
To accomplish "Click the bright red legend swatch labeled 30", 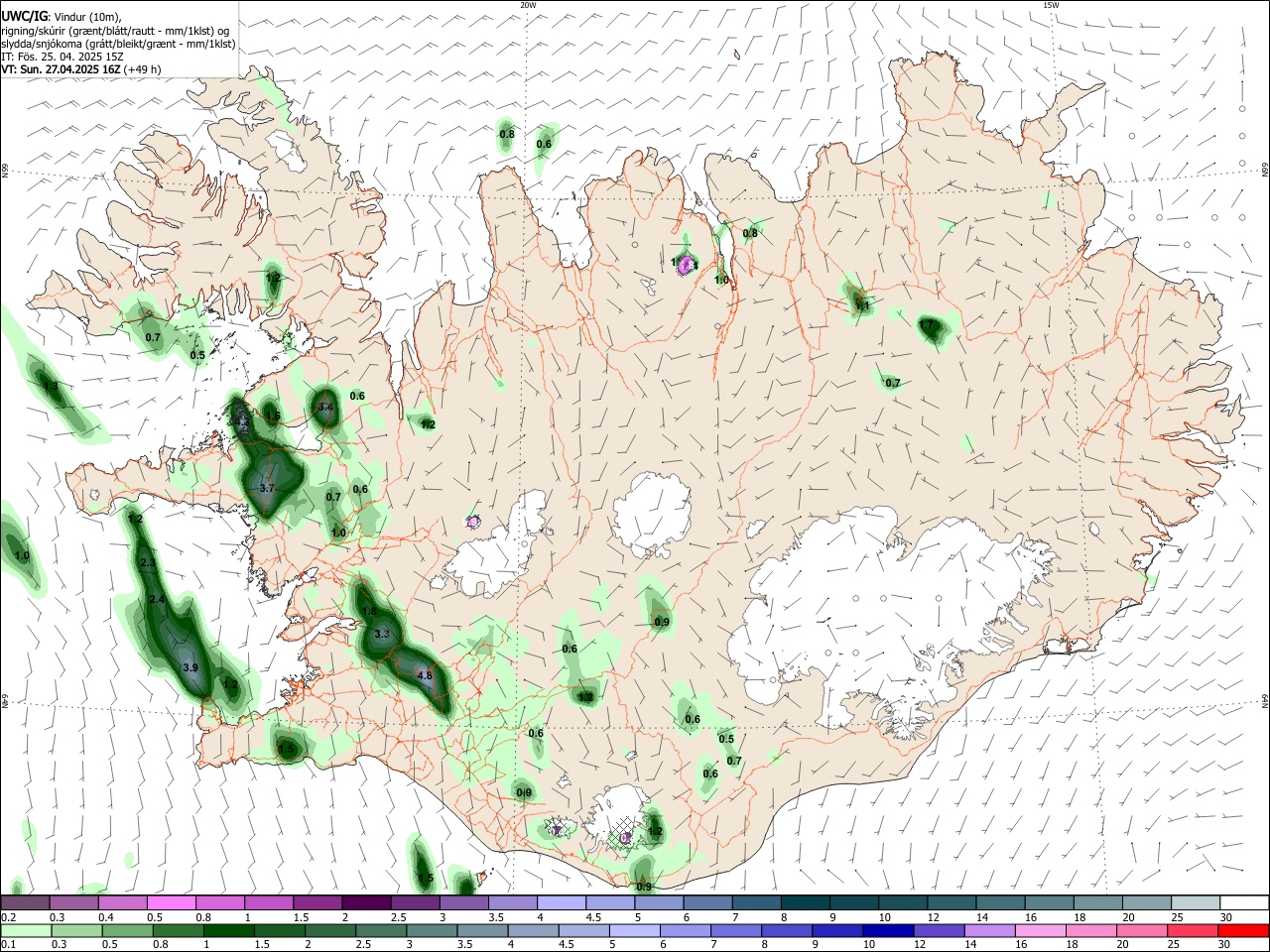I will point(1243,931).
